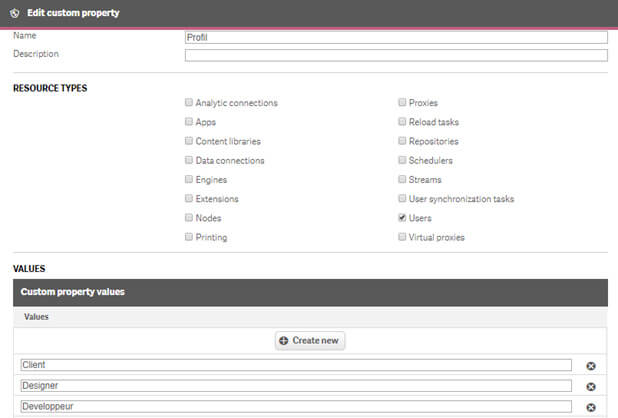Uncheck the Users checkbox
Screen dimensions: 618x418
pyautogui.click(x=402, y=217)
